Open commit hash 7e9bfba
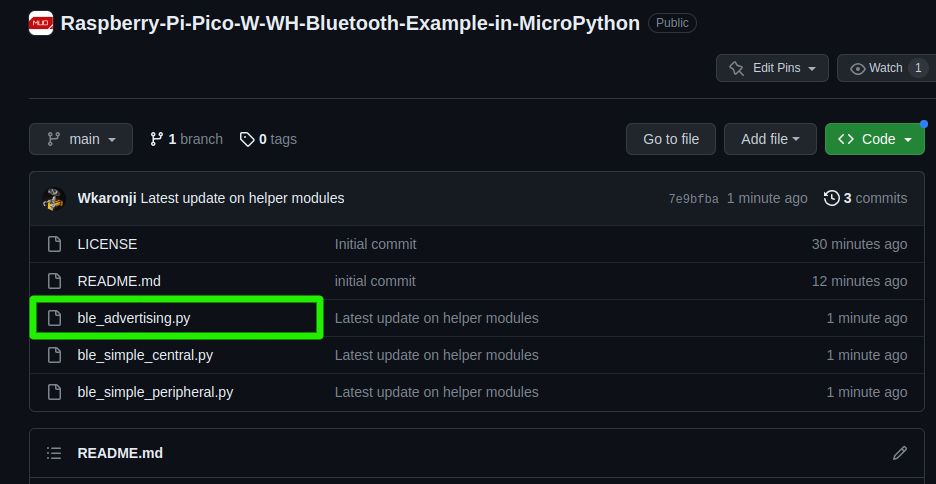The width and height of the screenshot is (936, 484). (x=693, y=199)
